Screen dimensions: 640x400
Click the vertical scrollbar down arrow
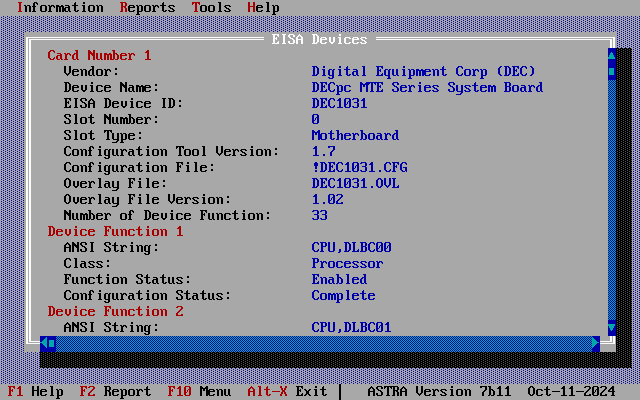[611, 327]
